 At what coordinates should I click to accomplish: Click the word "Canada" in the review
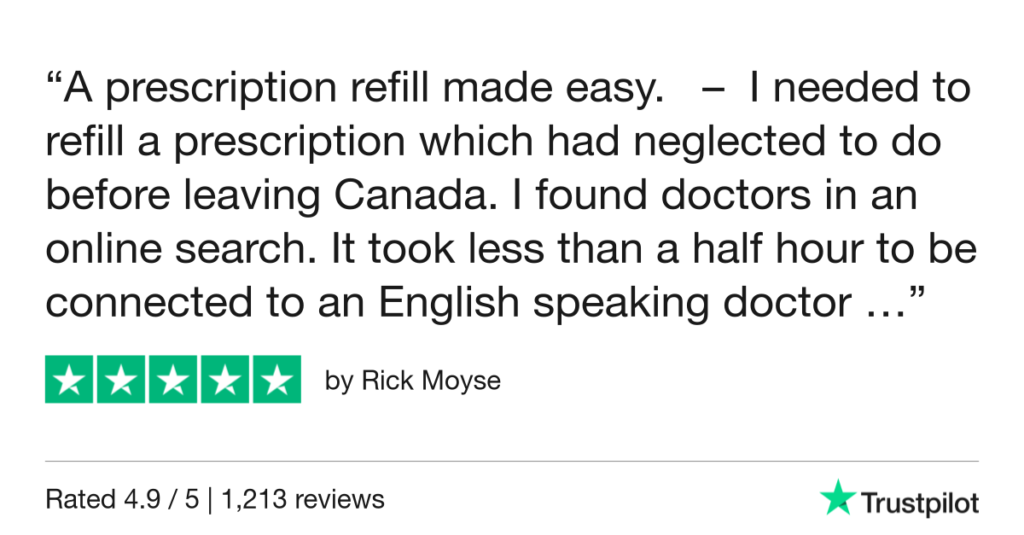(405, 197)
